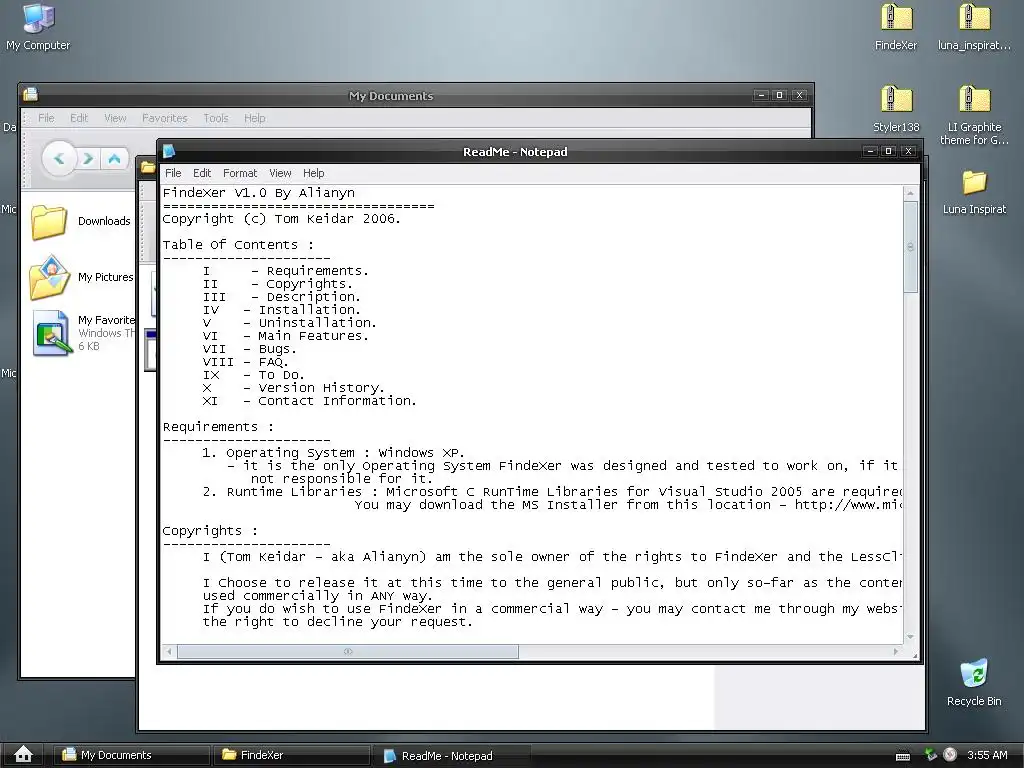This screenshot has width=1024, height=768.
Task: Open File menu in My Documents
Action: pos(46,118)
